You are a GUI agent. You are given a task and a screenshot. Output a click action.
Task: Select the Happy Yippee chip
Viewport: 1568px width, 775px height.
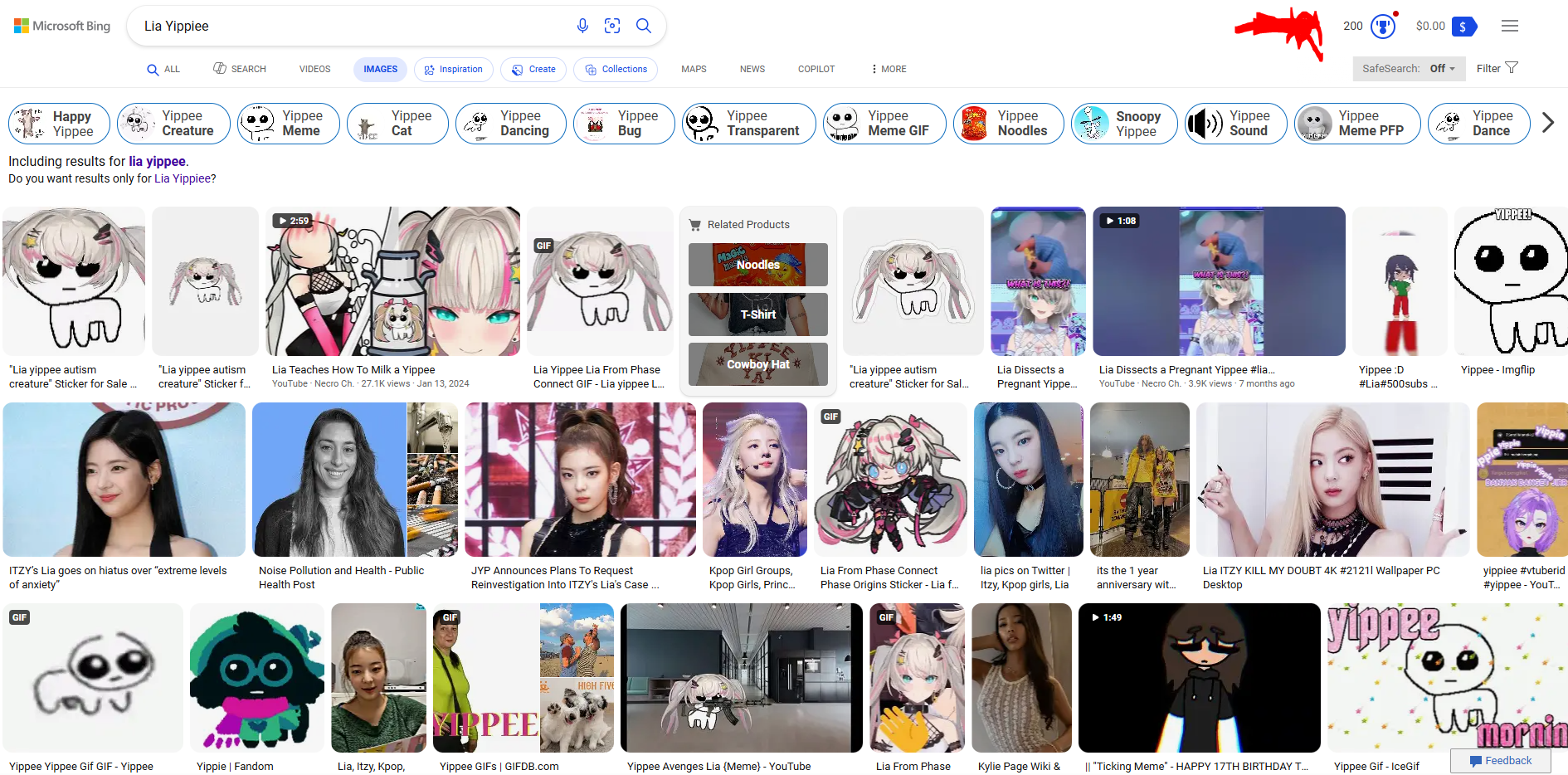point(60,124)
